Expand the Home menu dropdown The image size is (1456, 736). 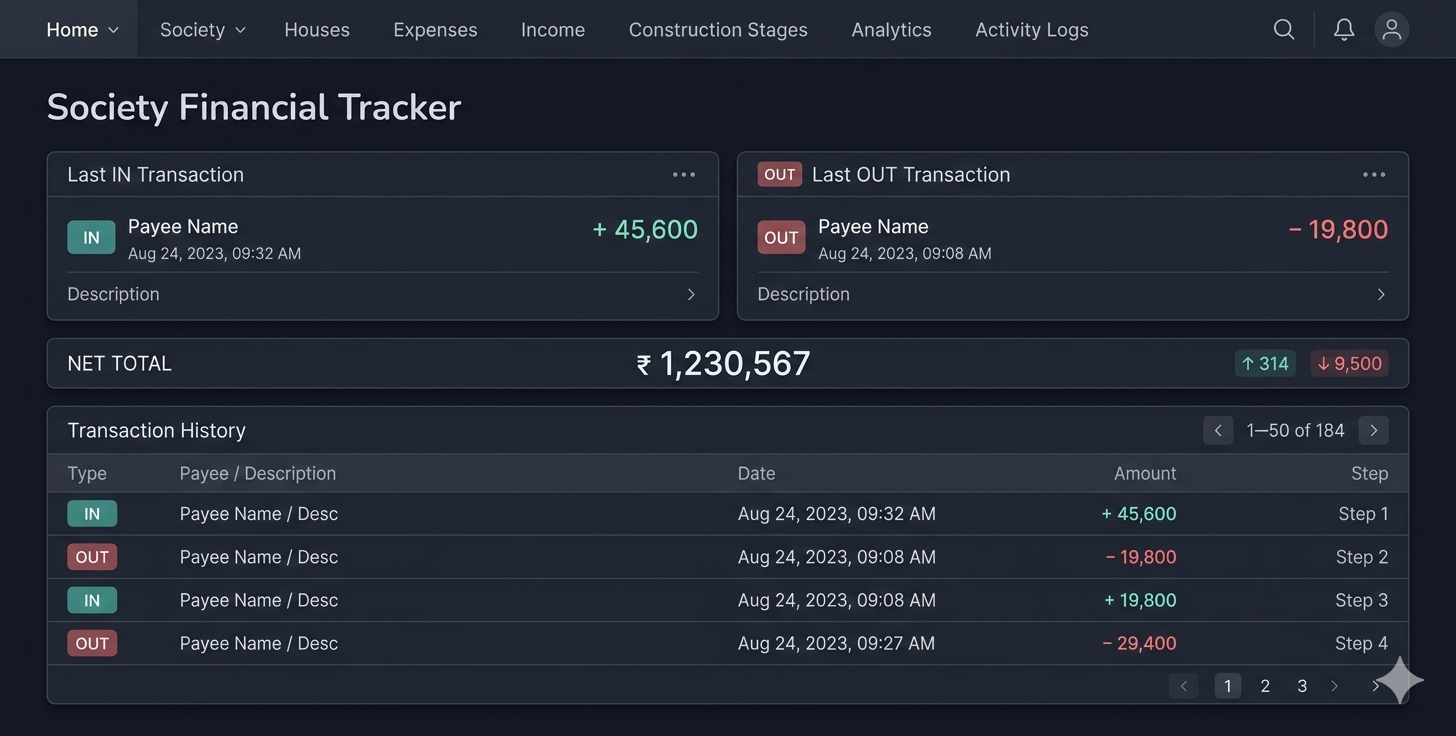[x=82, y=29]
